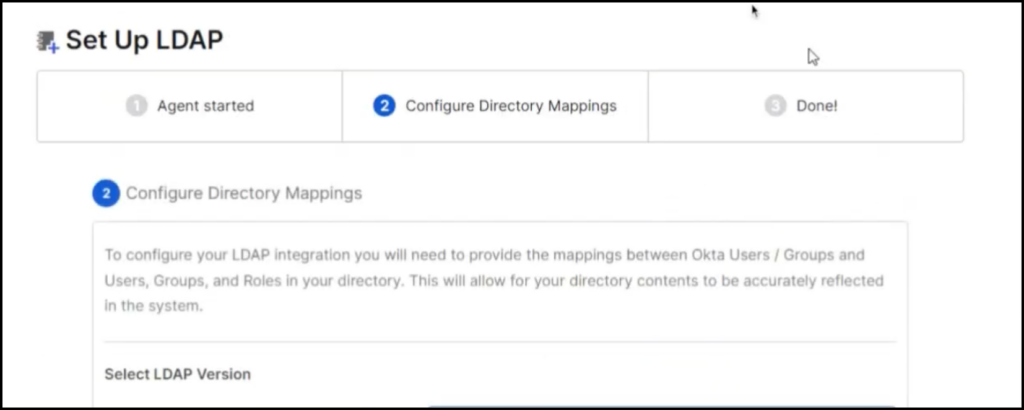Click the step 1 number badge
Viewport: 1024px width, 410px height.
(x=136, y=106)
